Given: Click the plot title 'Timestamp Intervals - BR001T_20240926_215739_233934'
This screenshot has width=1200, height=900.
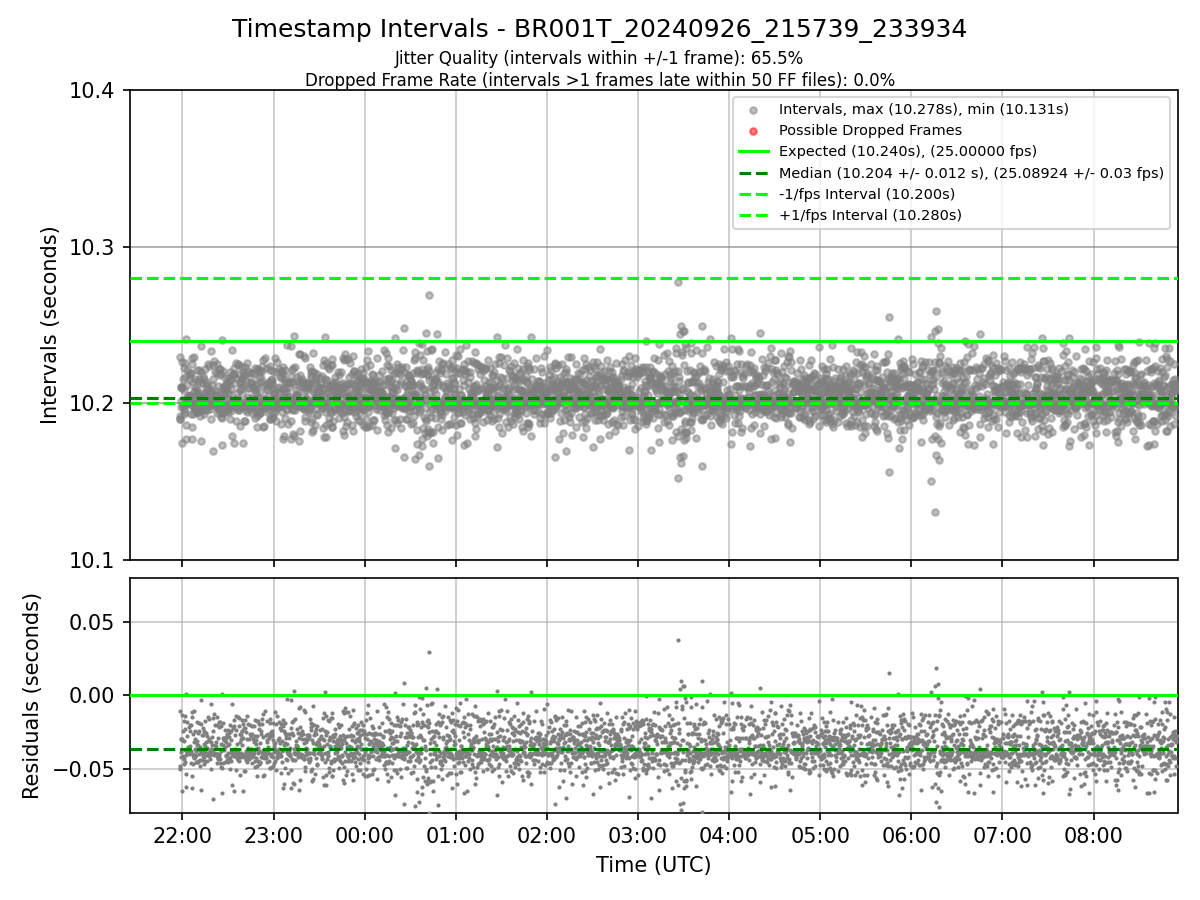Looking at the screenshot, I should pyautogui.click(x=599, y=29).
